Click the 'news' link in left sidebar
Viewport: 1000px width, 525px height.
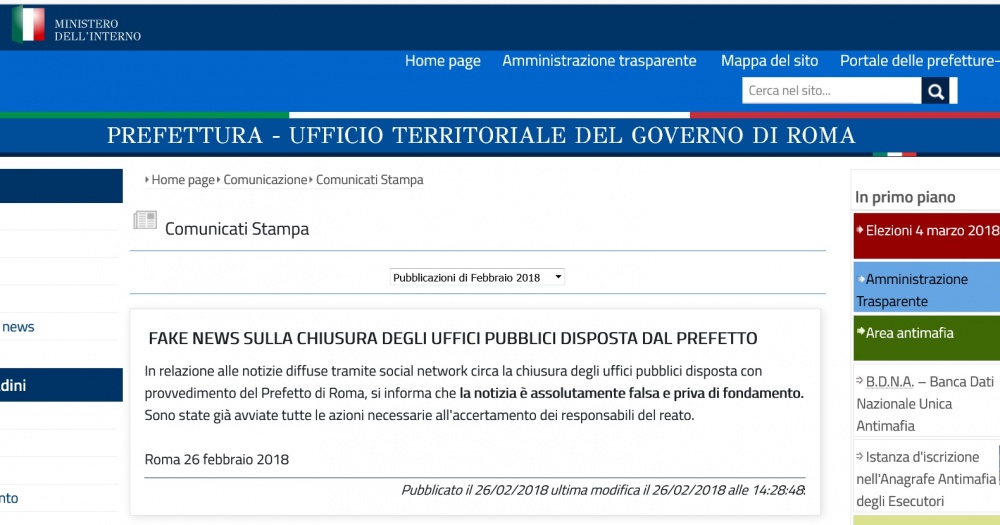tap(18, 327)
